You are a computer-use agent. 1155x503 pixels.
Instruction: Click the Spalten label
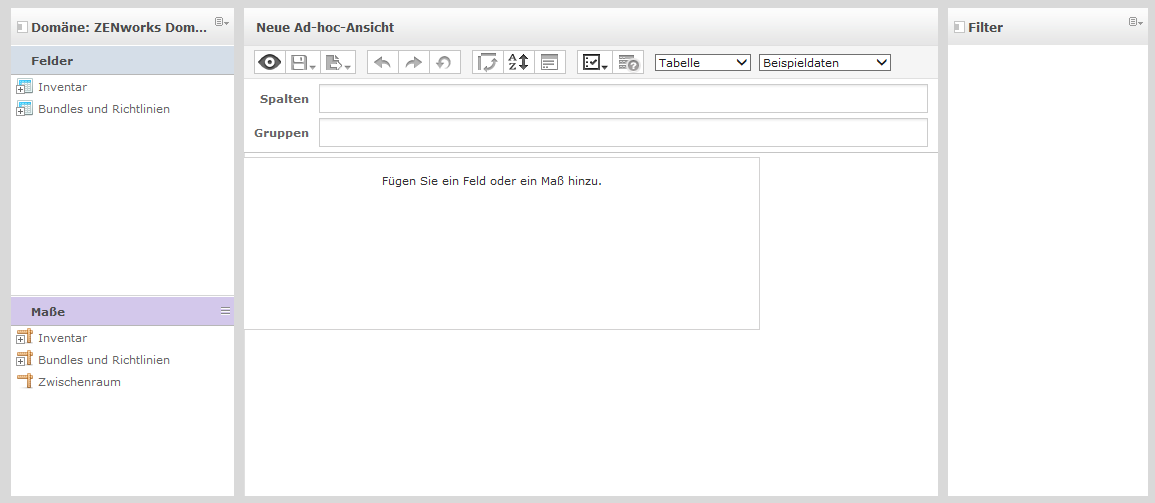point(284,99)
